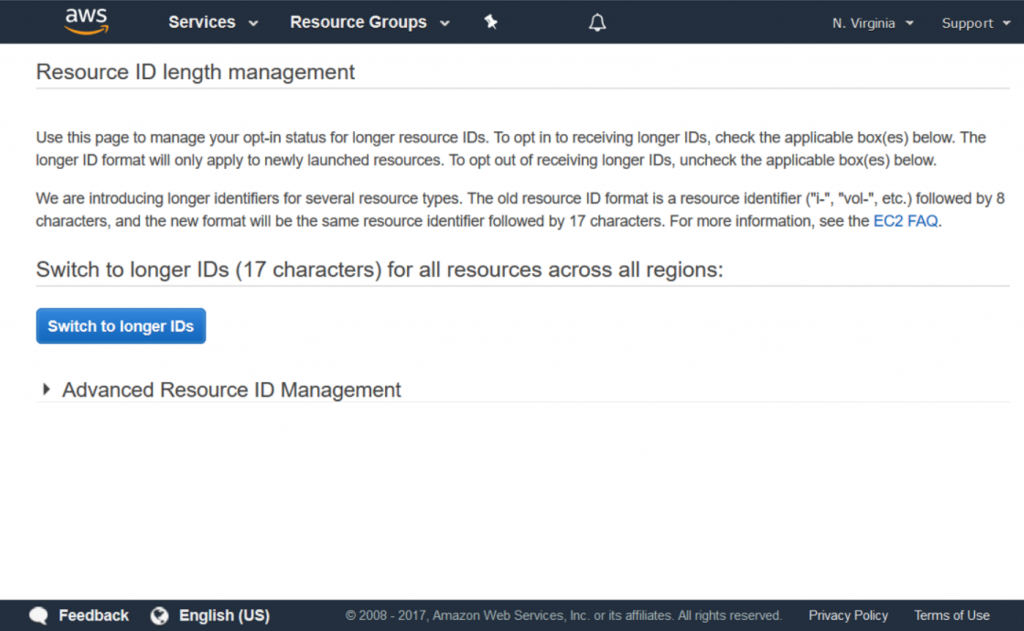Screen dimensions: 1024x631
Task: Click the Resource ID length management heading
Action: (x=195, y=72)
